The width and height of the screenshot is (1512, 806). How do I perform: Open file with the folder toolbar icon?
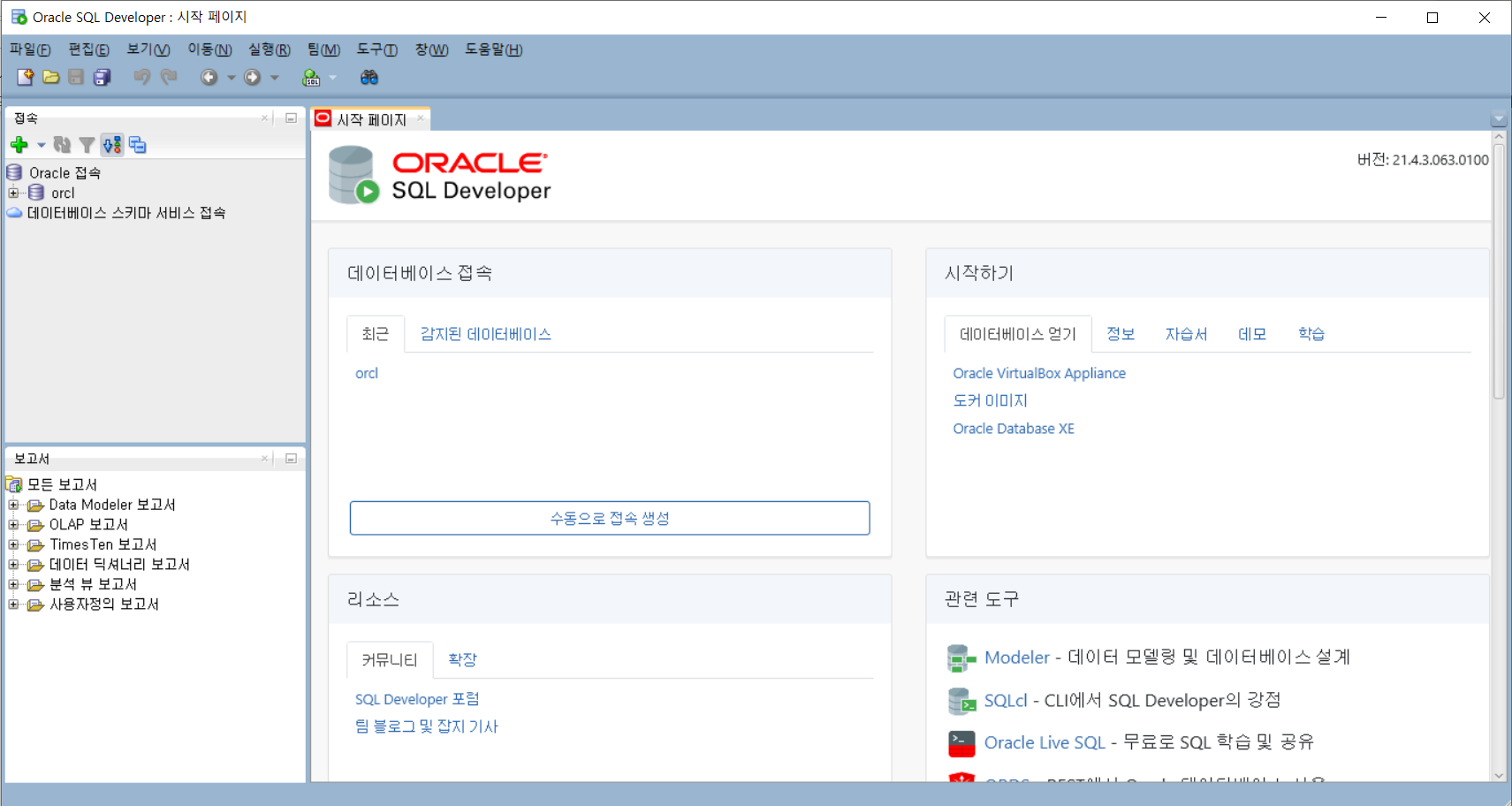(50, 77)
